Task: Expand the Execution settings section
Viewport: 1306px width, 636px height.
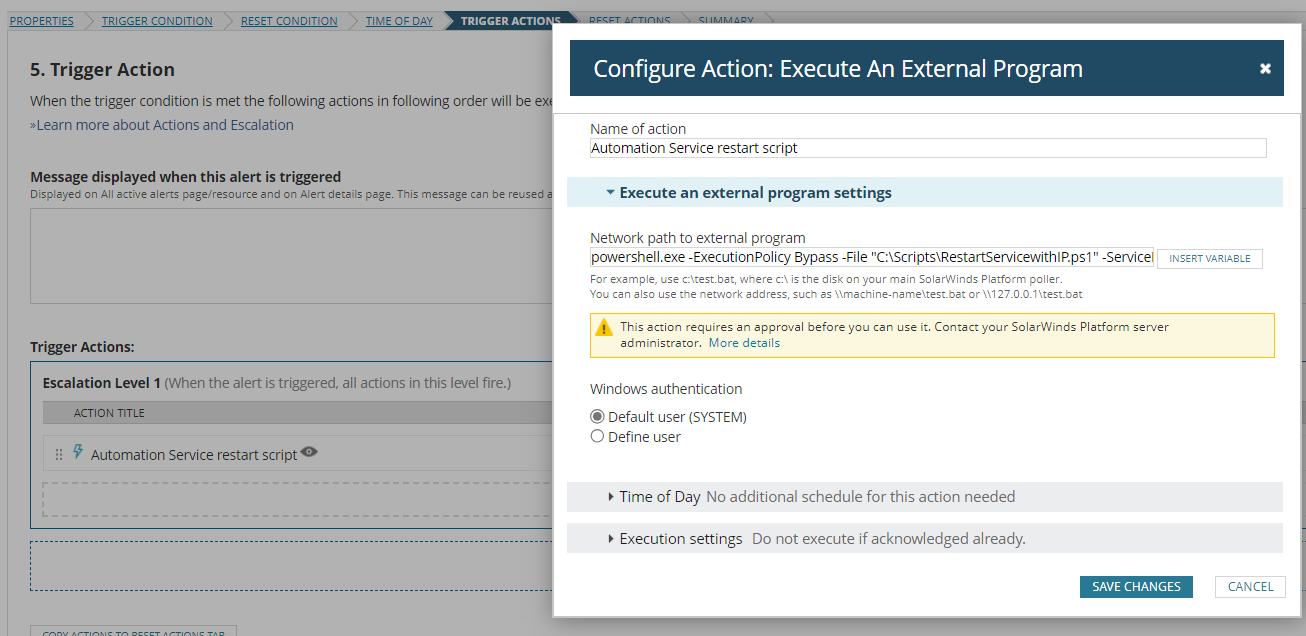Action: [x=611, y=539]
